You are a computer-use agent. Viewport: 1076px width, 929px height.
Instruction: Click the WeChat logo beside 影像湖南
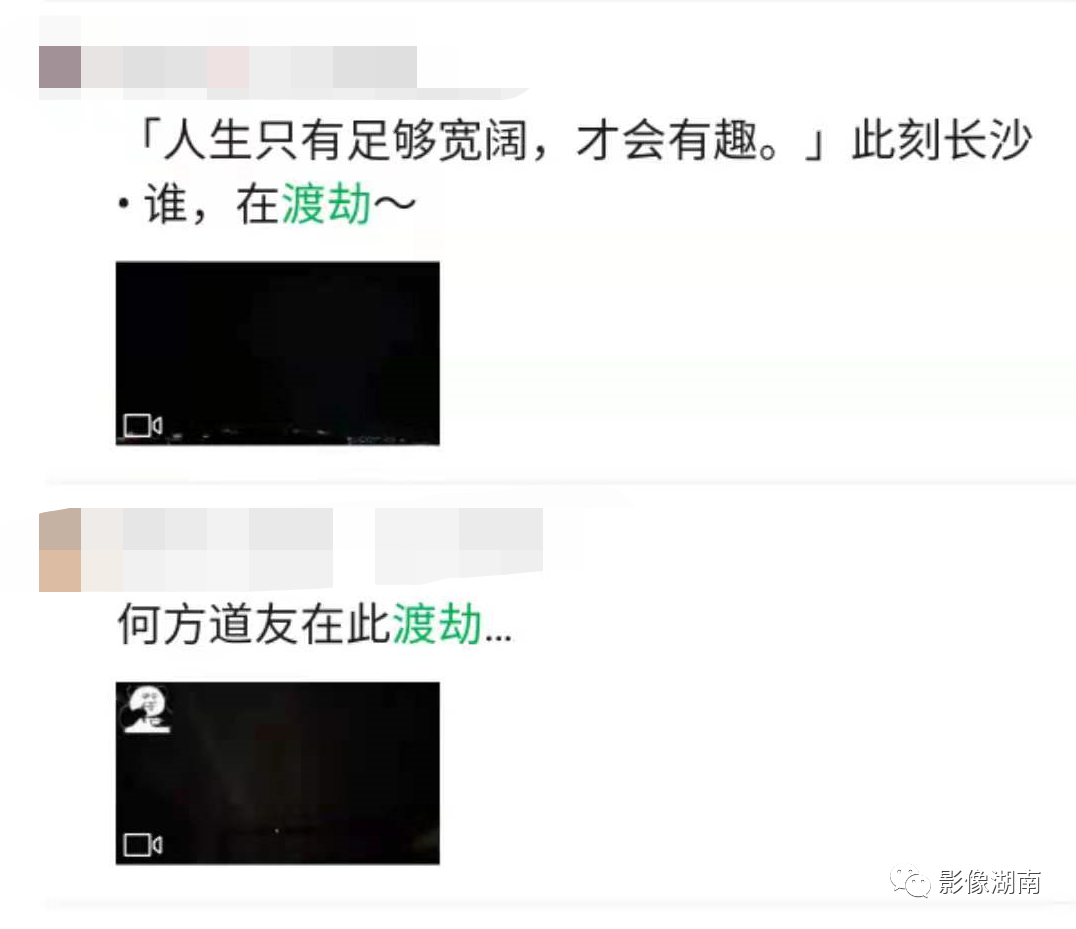[x=910, y=881]
